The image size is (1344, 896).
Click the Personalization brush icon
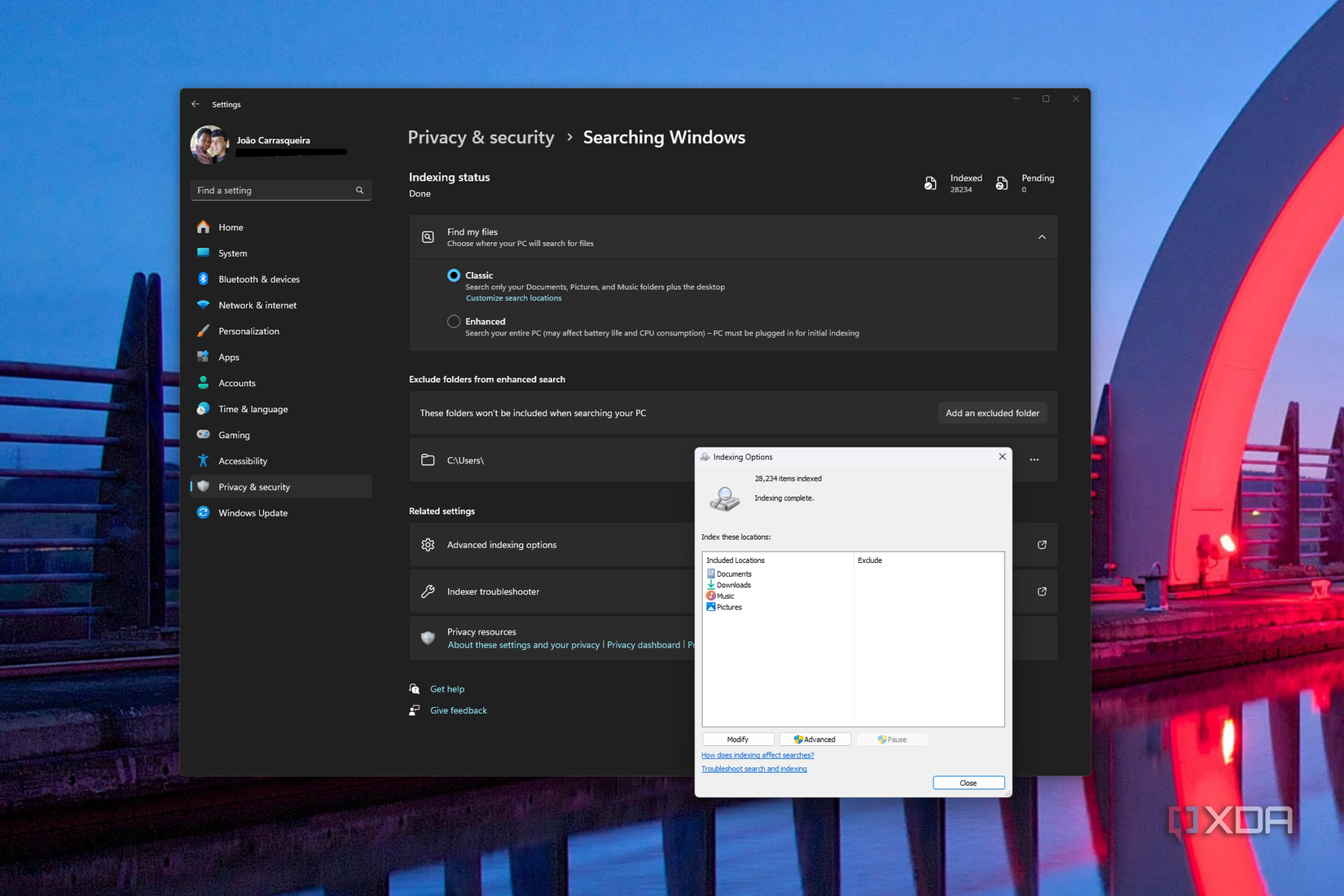coord(203,331)
